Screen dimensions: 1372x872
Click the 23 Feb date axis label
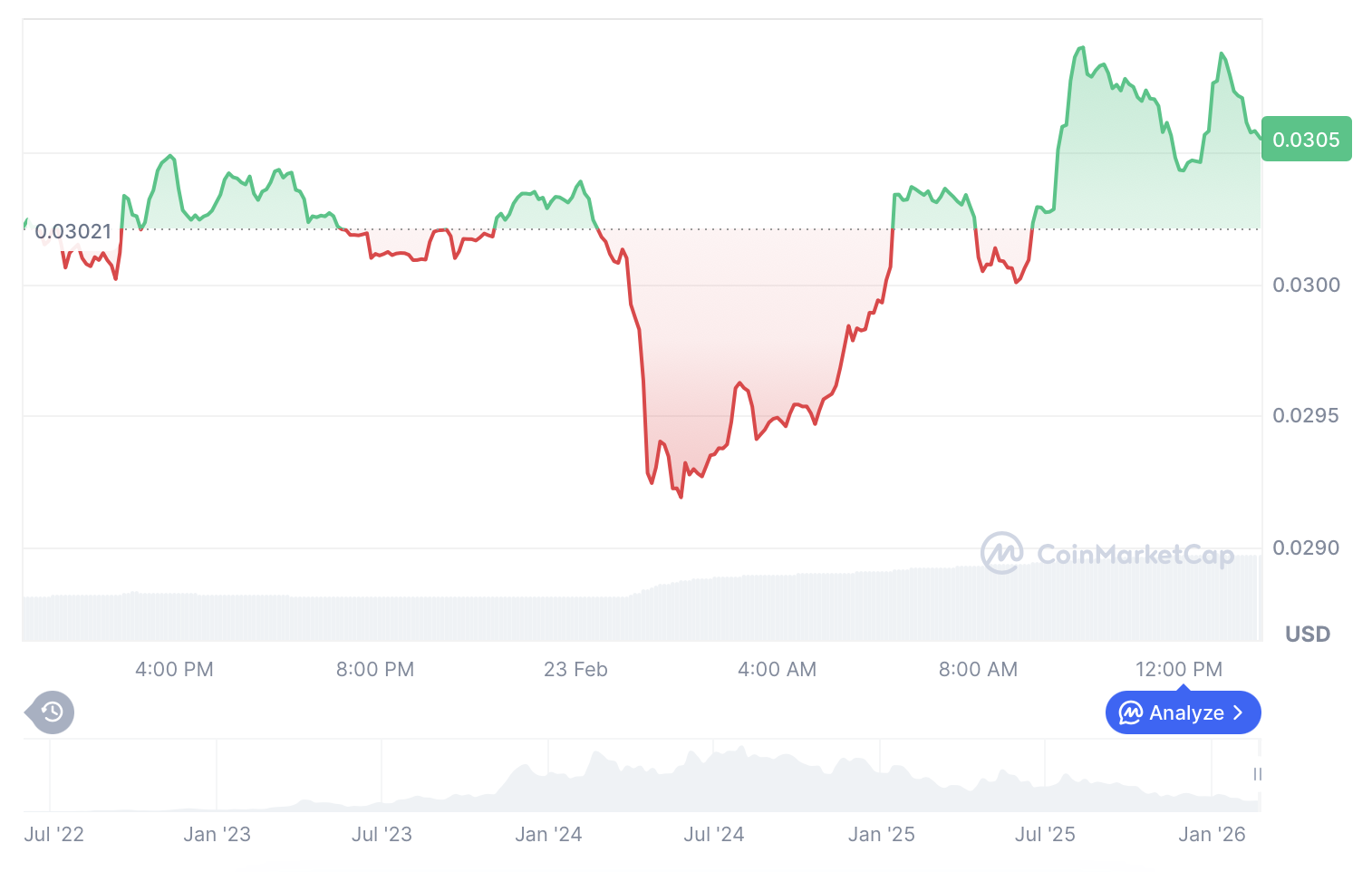point(575,670)
